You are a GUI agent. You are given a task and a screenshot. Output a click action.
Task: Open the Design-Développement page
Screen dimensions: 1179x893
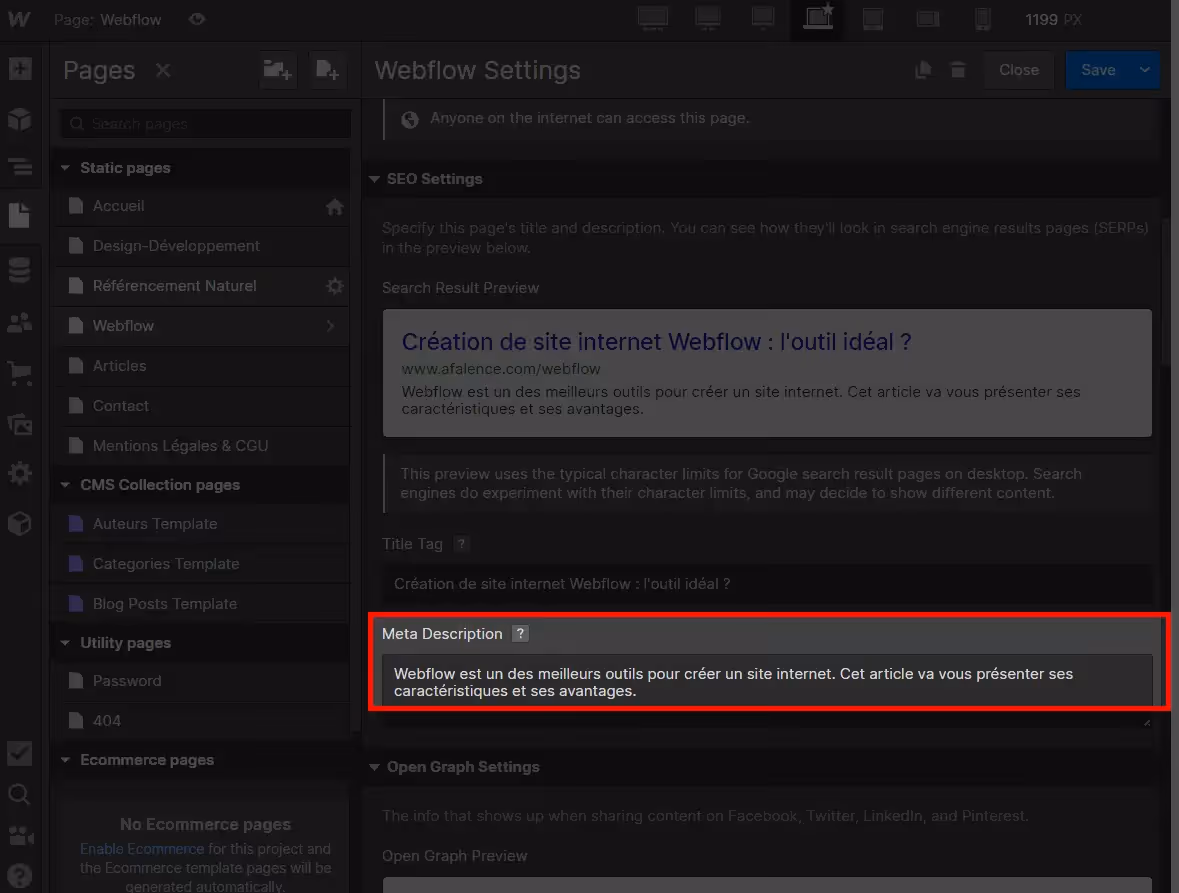[x=203, y=246]
